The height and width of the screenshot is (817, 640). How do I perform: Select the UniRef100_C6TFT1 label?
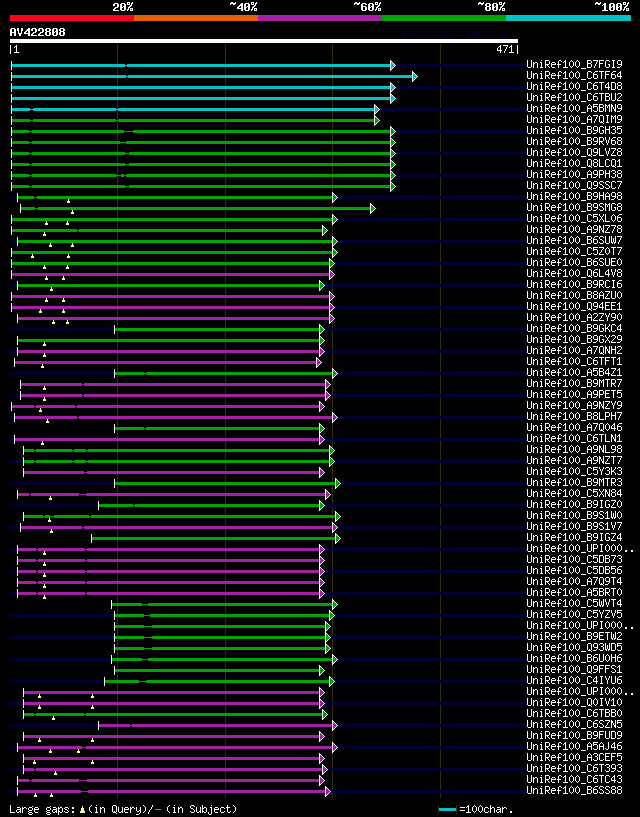click(574, 361)
